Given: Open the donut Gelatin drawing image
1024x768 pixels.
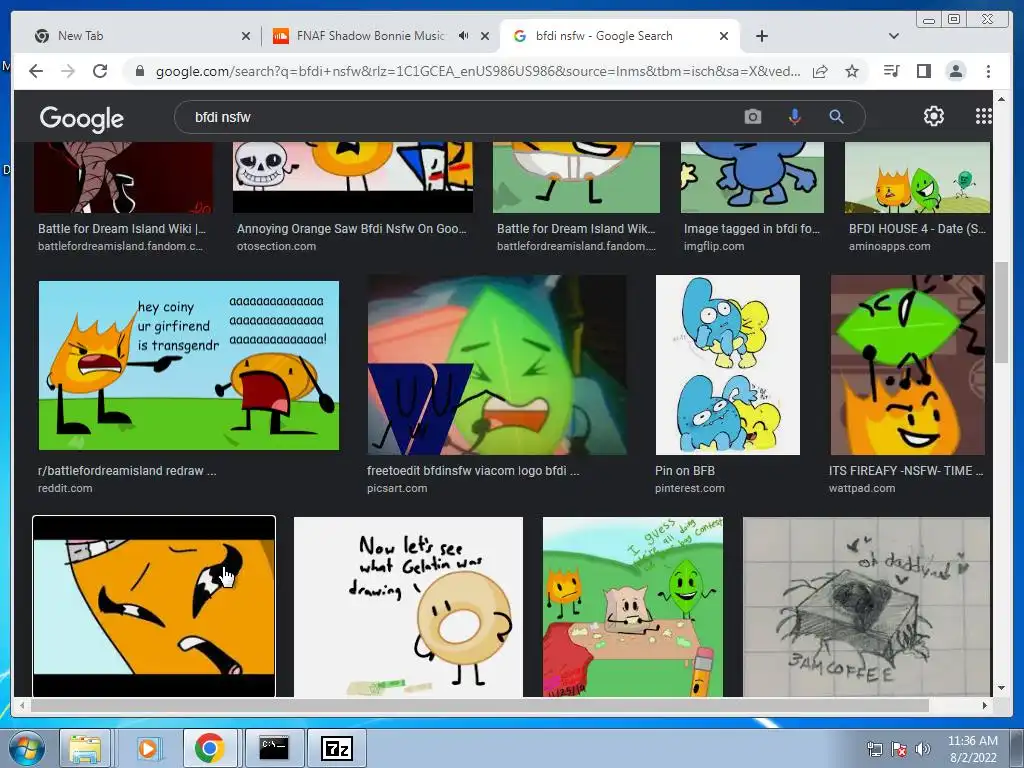Looking at the screenshot, I should pos(408,607).
